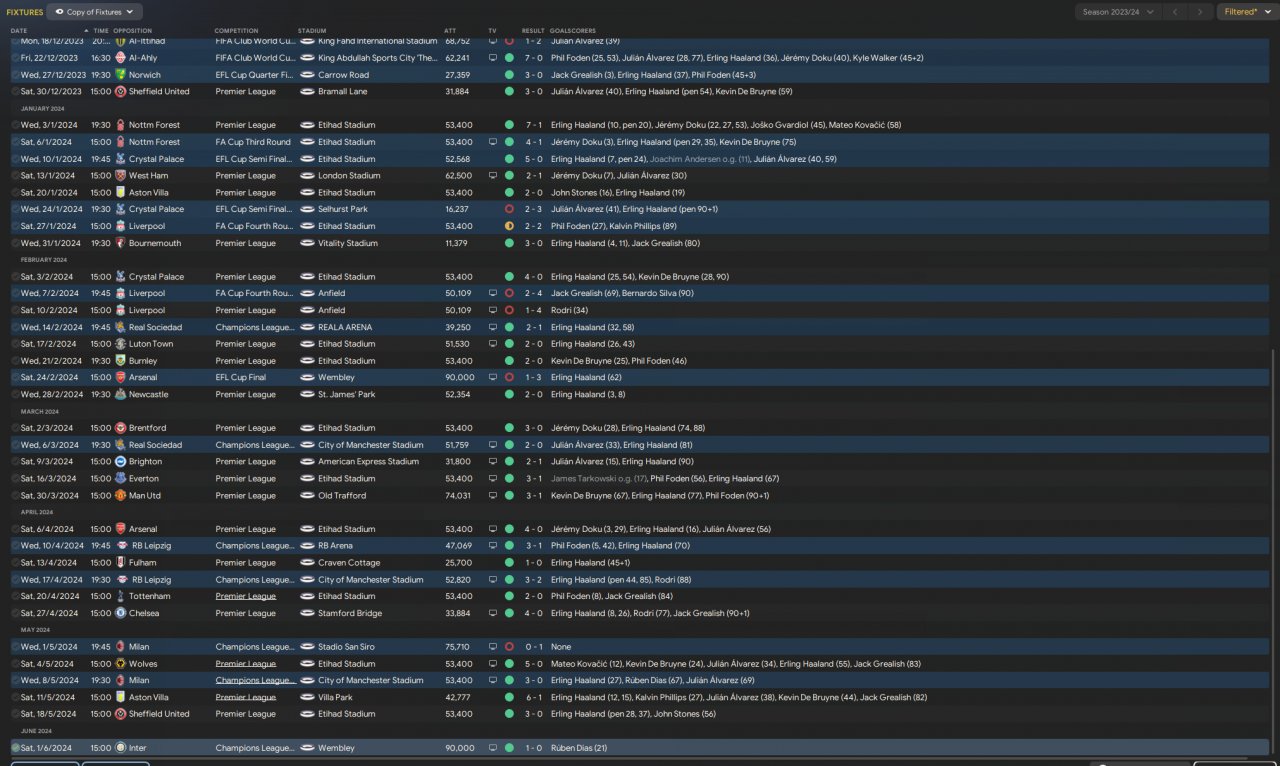This screenshot has width=1280, height=766.
Task: Click the Newcastle club badge
Action: [x=120, y=395]
